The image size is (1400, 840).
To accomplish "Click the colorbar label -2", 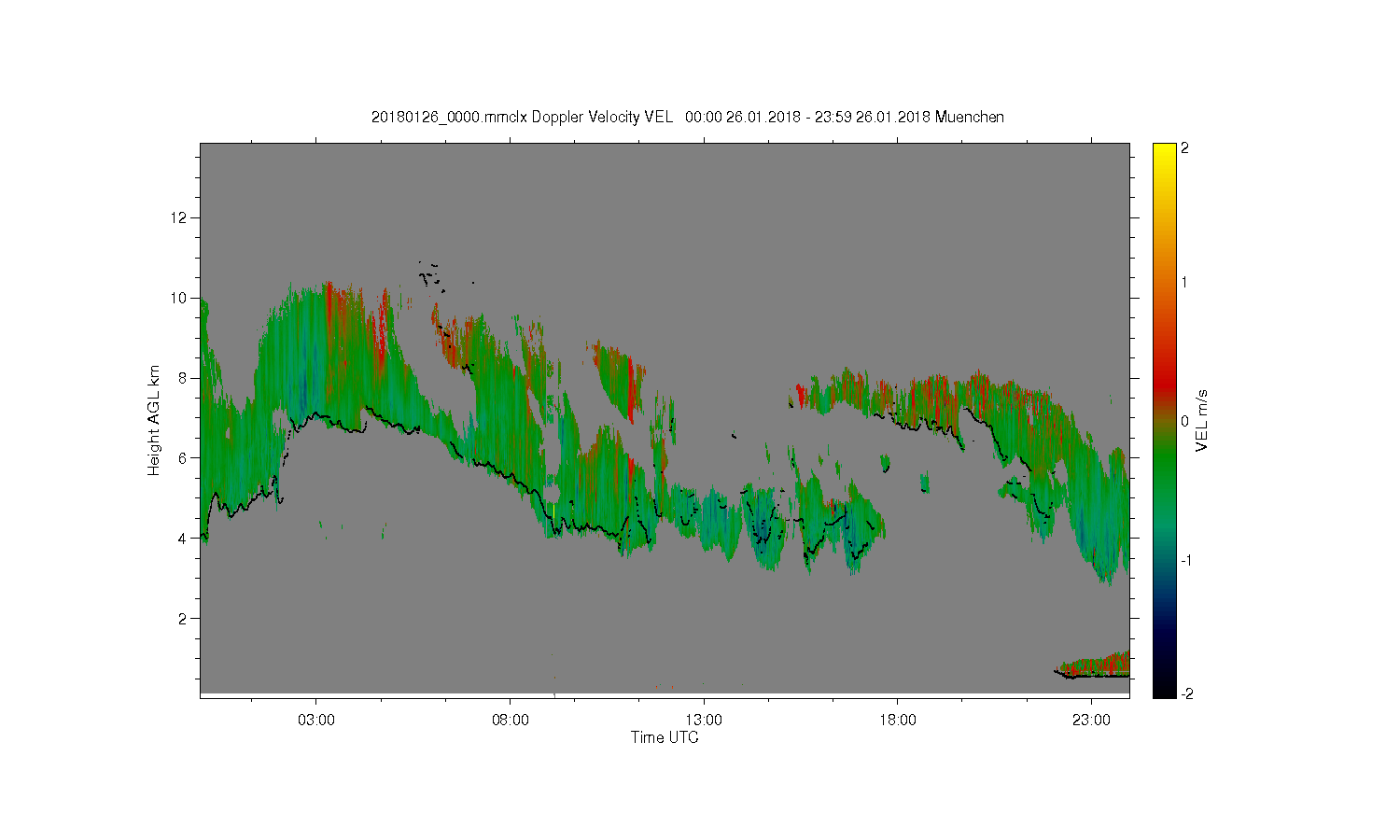I will click(x=1185, y=693).
